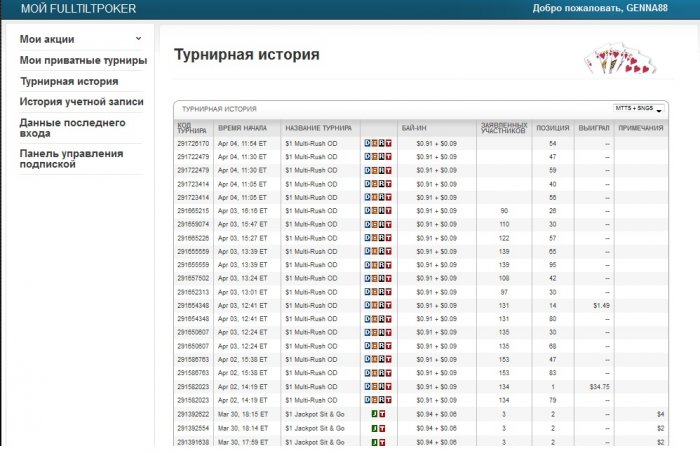This screenshot has width=700, height=453.
Task: Click orange tag icon in Apr 04, 11:54 row
Action: (375, 143)
